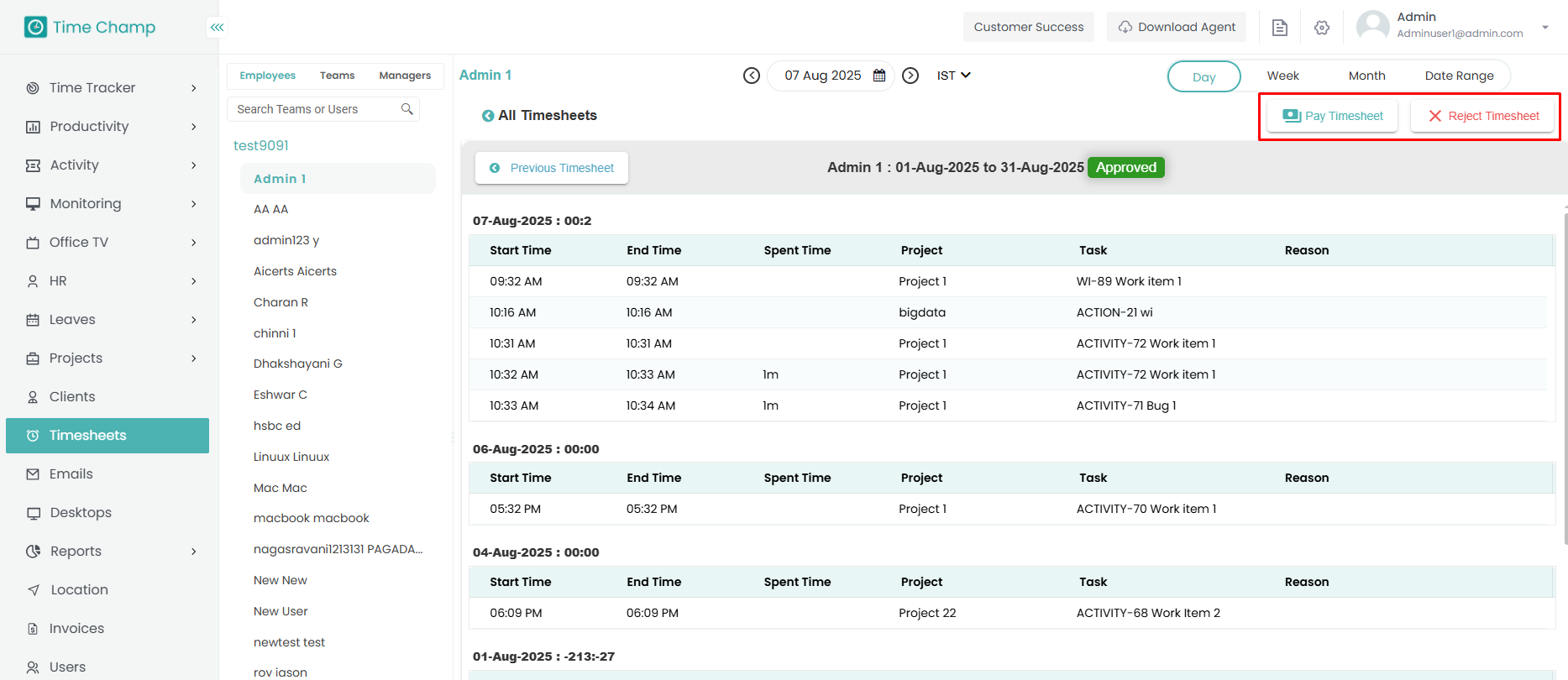Click WI-89 Work item 1 task cell
Image resolution: width=1568 pixels, height=680 pixels.
[1129, 281]
